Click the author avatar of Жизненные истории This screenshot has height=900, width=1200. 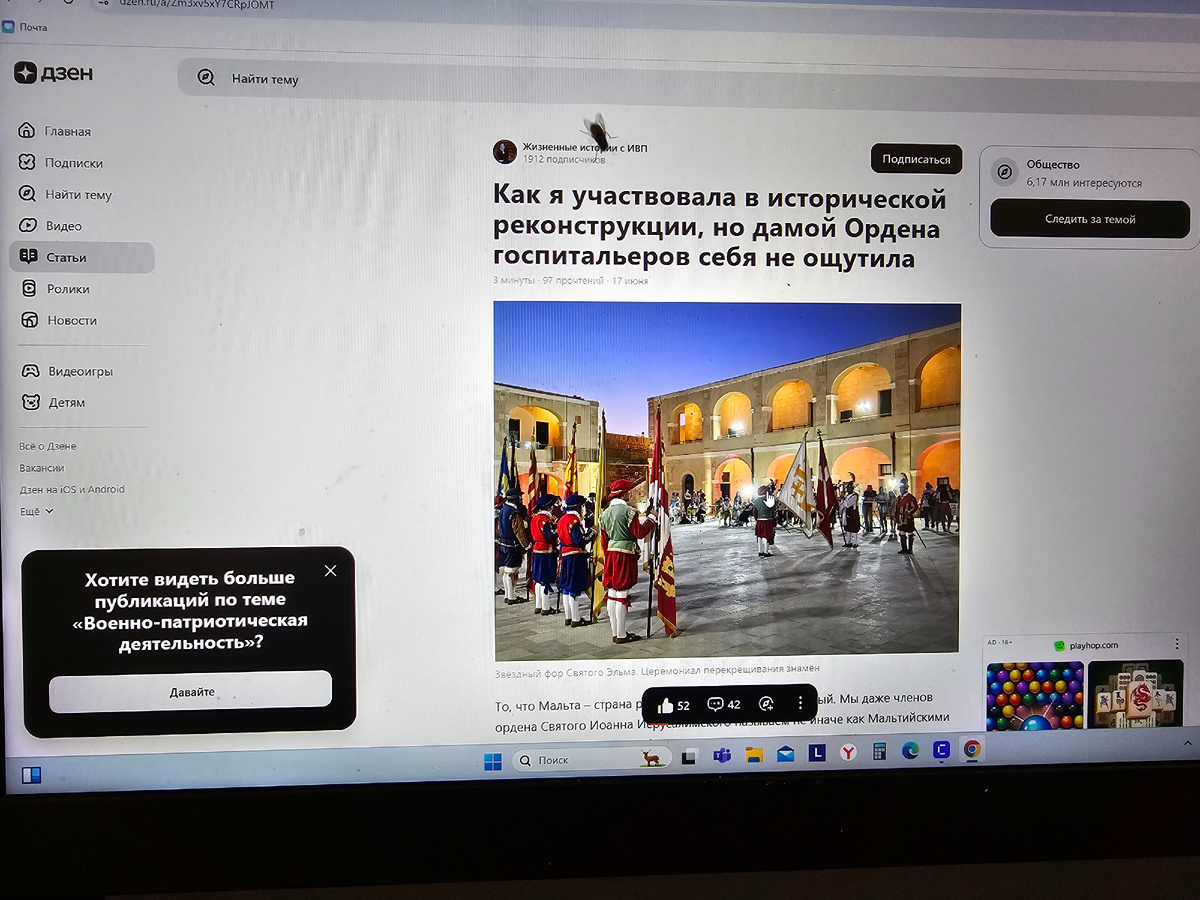[505, 152]
